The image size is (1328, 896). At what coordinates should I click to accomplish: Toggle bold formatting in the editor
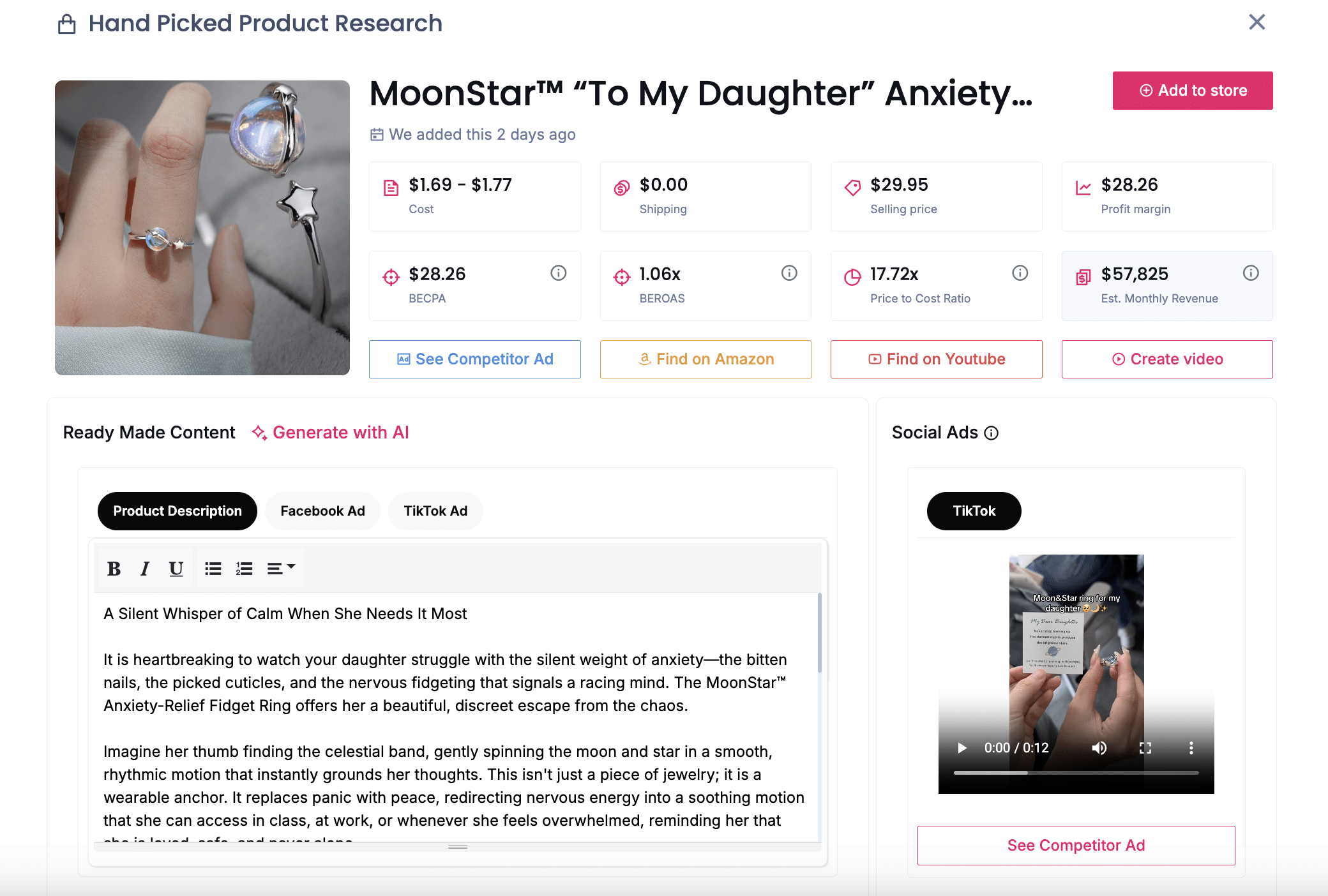(x=114, y=569)
